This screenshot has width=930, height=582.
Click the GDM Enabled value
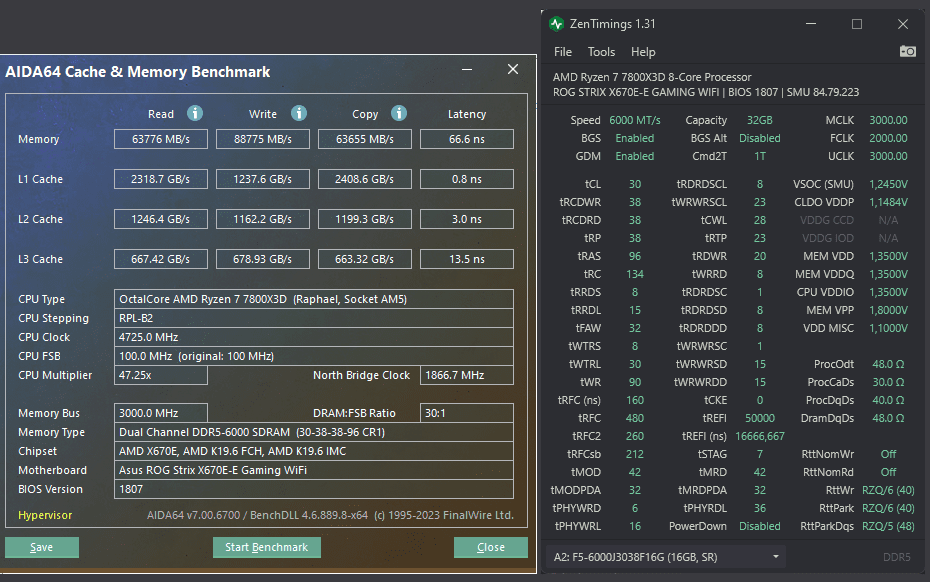pos(635,156)
